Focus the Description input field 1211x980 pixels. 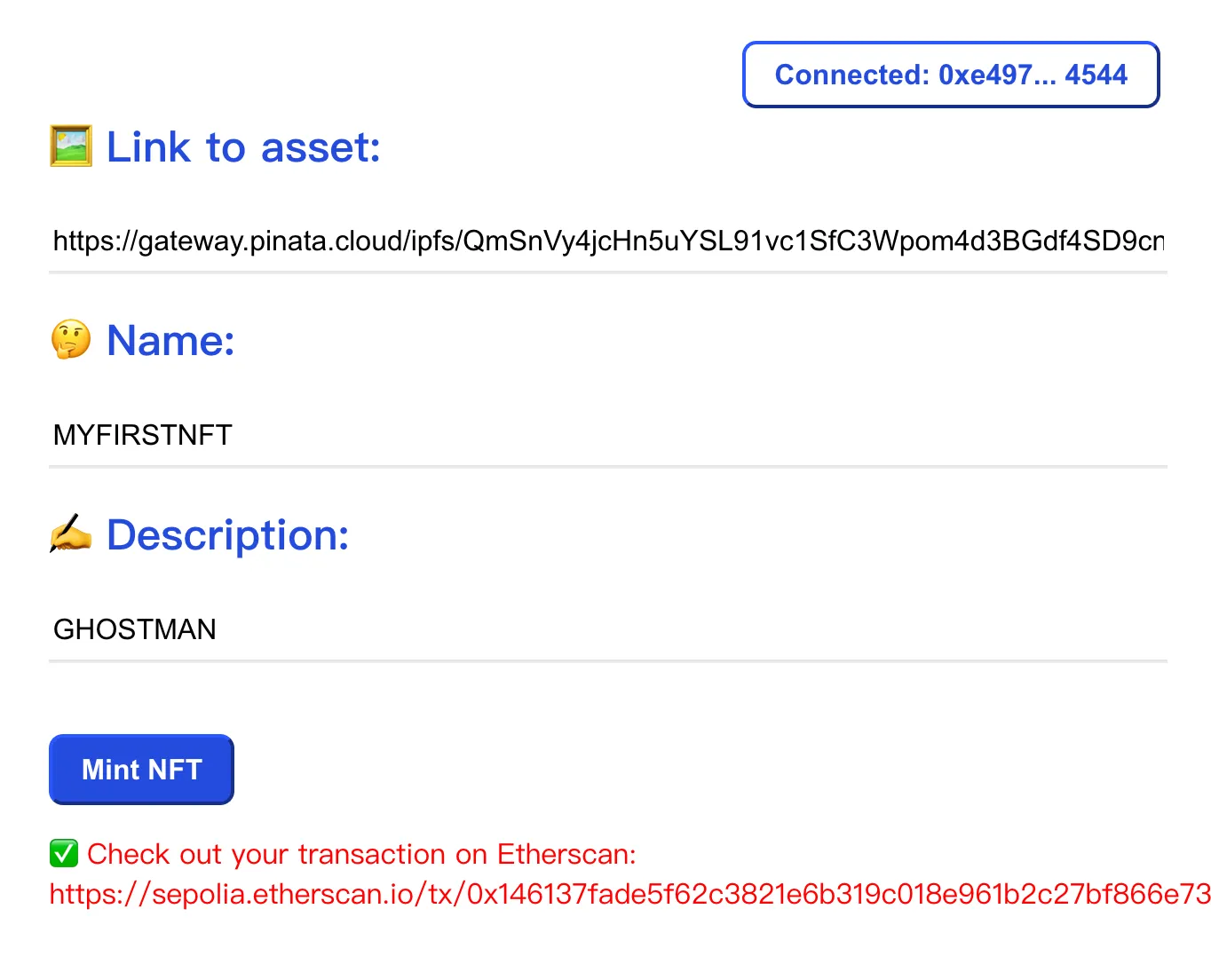pos(607,629)
